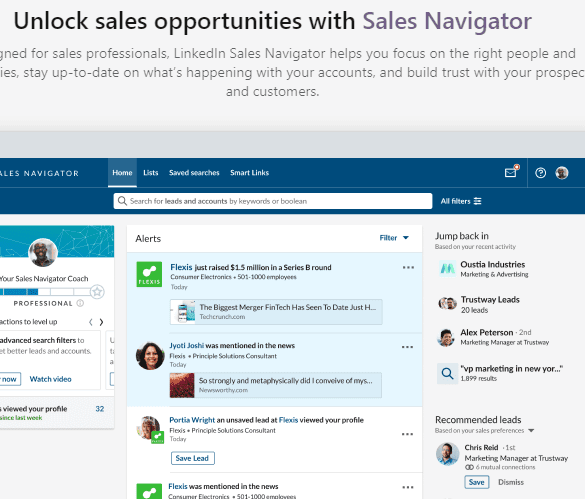Click the Flexis logo on Series B alert
This screenshot has width=585, height=499.
[149, 274]
